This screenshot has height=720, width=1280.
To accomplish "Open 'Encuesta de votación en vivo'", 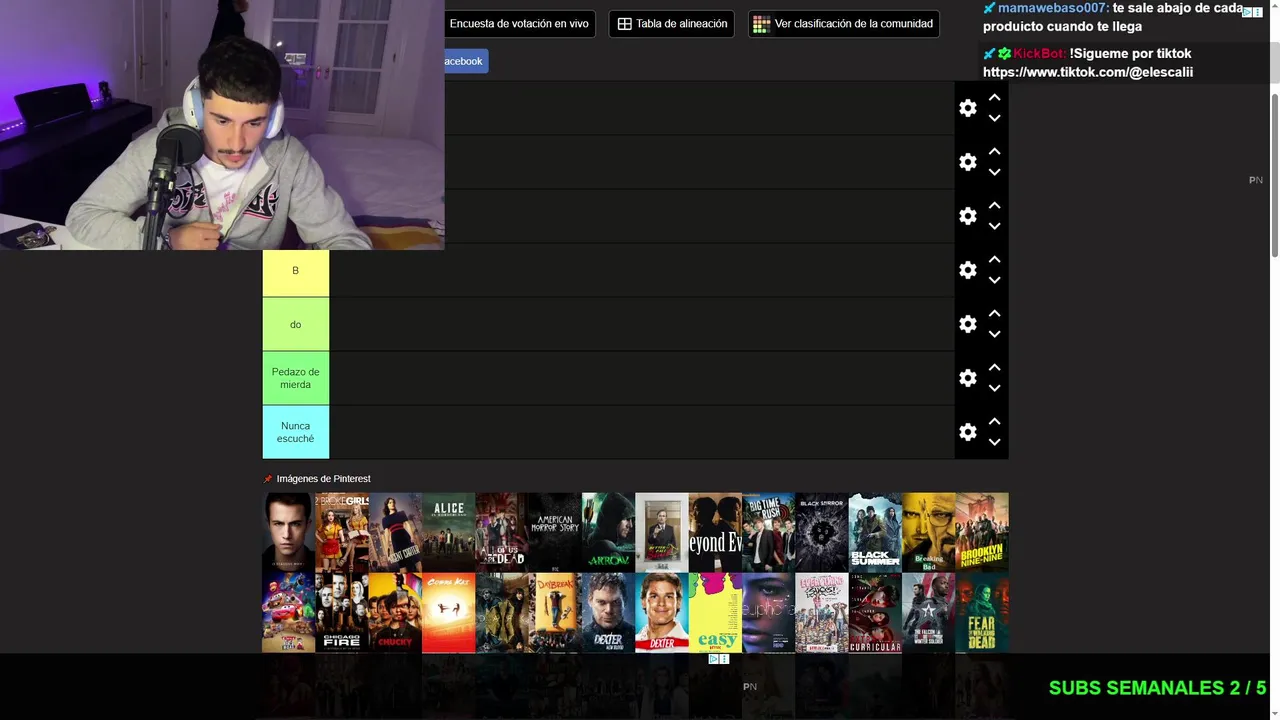I will click(519, 24).
